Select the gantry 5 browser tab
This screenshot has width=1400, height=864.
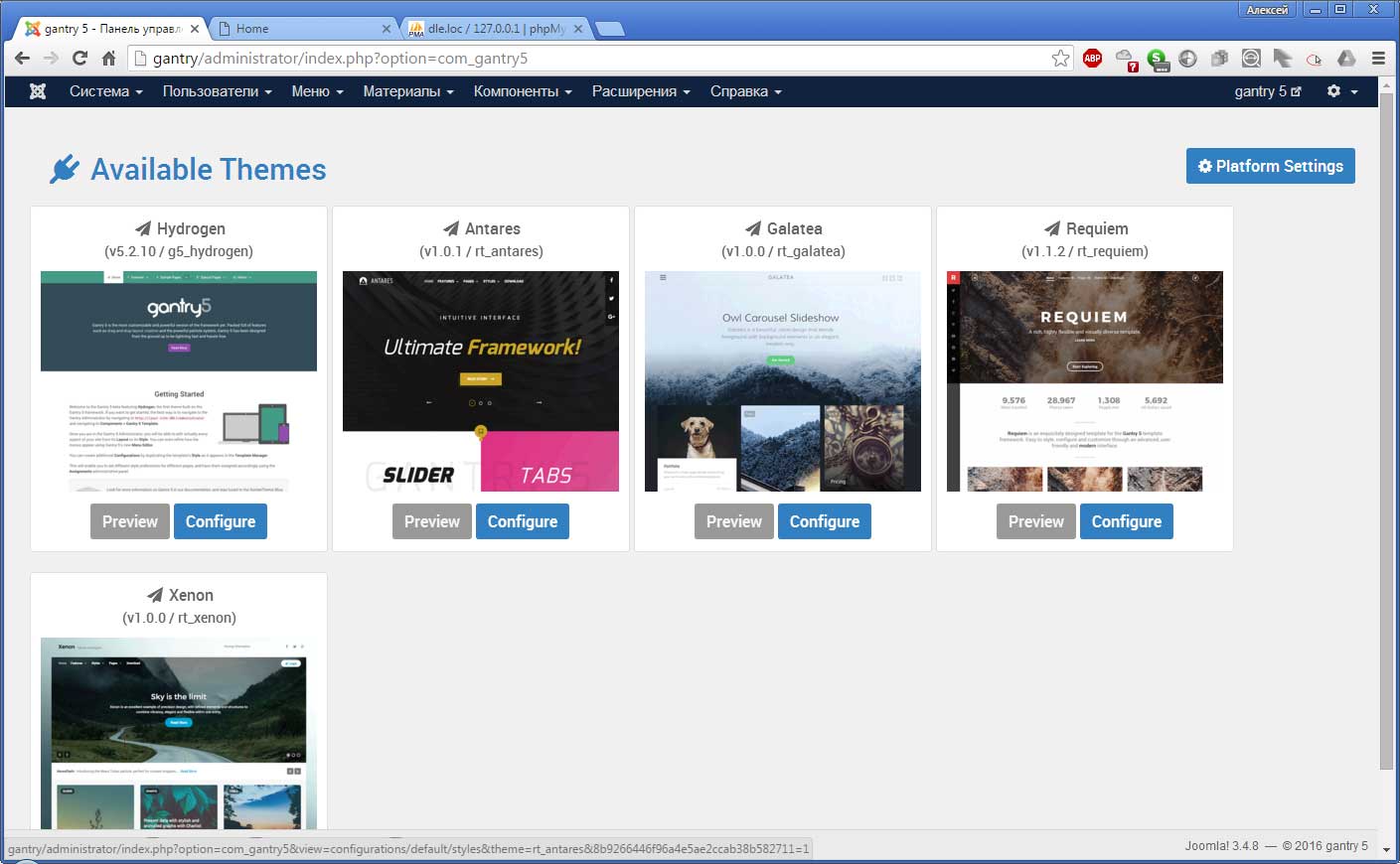point(109,29)
